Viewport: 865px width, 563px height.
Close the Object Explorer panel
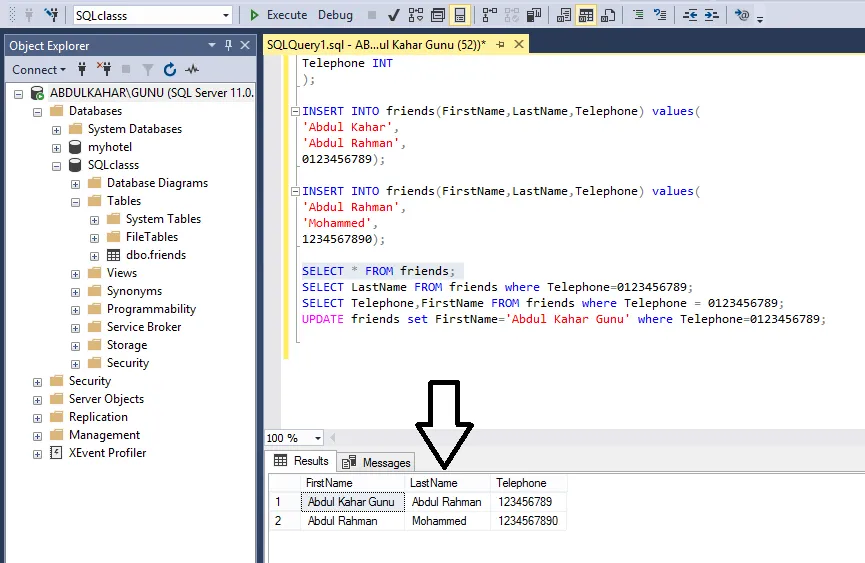pos(245,45)
